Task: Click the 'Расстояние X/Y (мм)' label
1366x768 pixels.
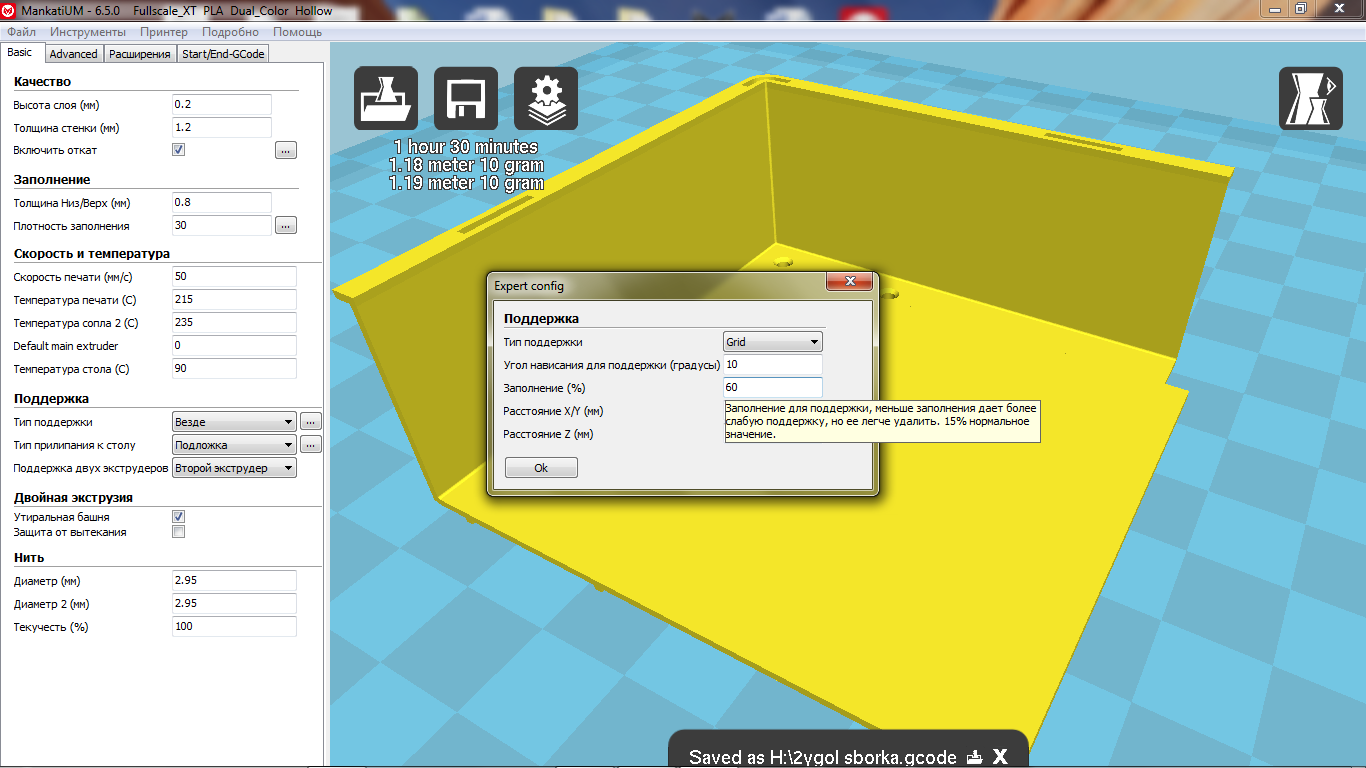Action: click(x=553, y=411)
